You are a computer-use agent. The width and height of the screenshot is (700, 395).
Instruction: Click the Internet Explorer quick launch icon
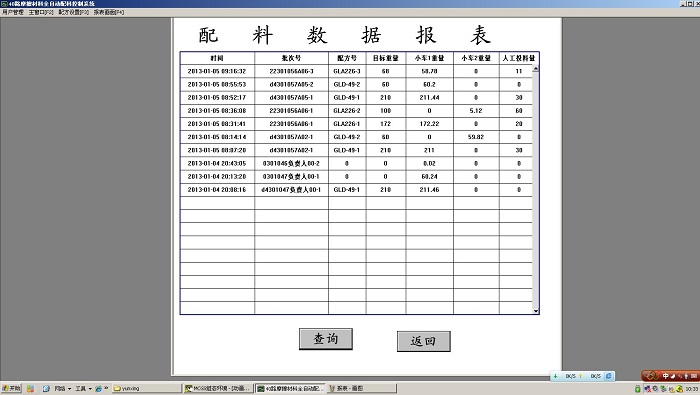pyautogui.click(x=99, y=388)
